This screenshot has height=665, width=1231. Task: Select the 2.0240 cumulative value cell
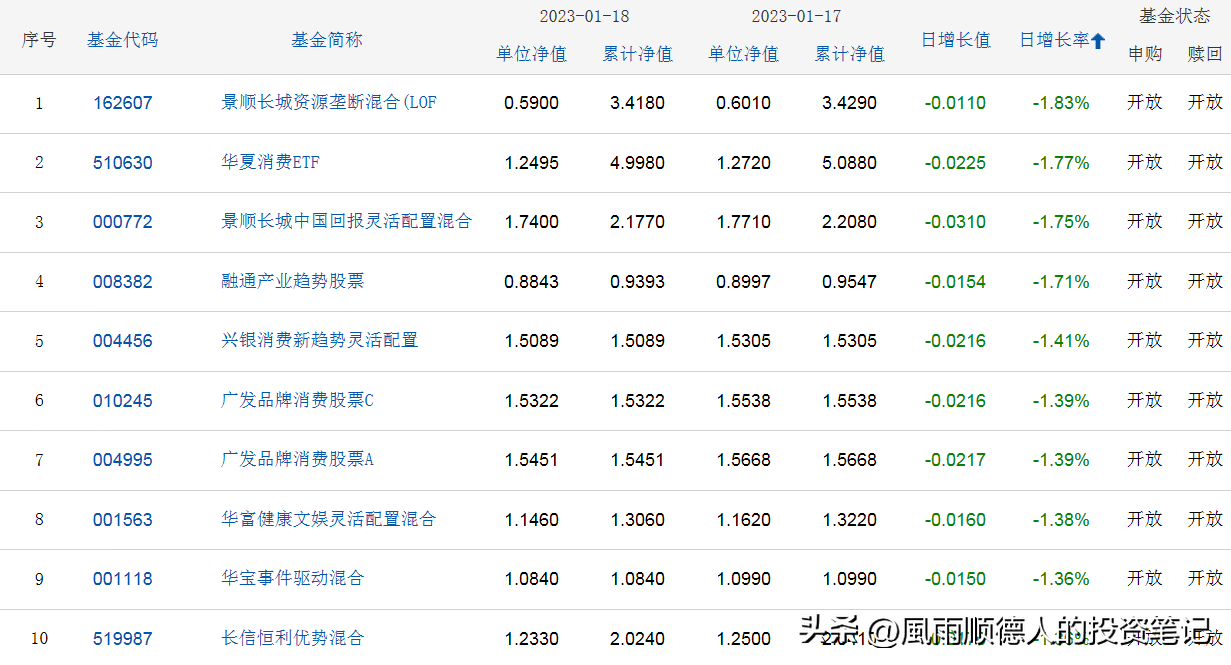tap(638, 639)
